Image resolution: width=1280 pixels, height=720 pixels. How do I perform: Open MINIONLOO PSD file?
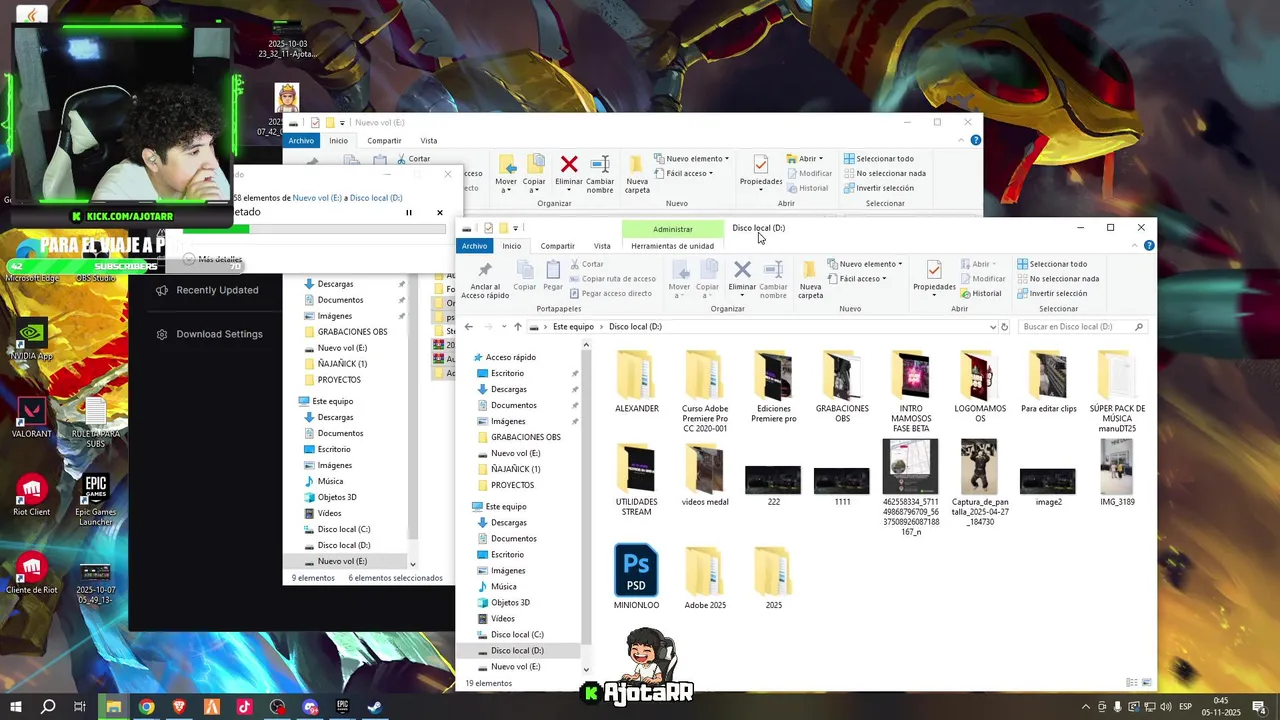(x=636, y=577)
